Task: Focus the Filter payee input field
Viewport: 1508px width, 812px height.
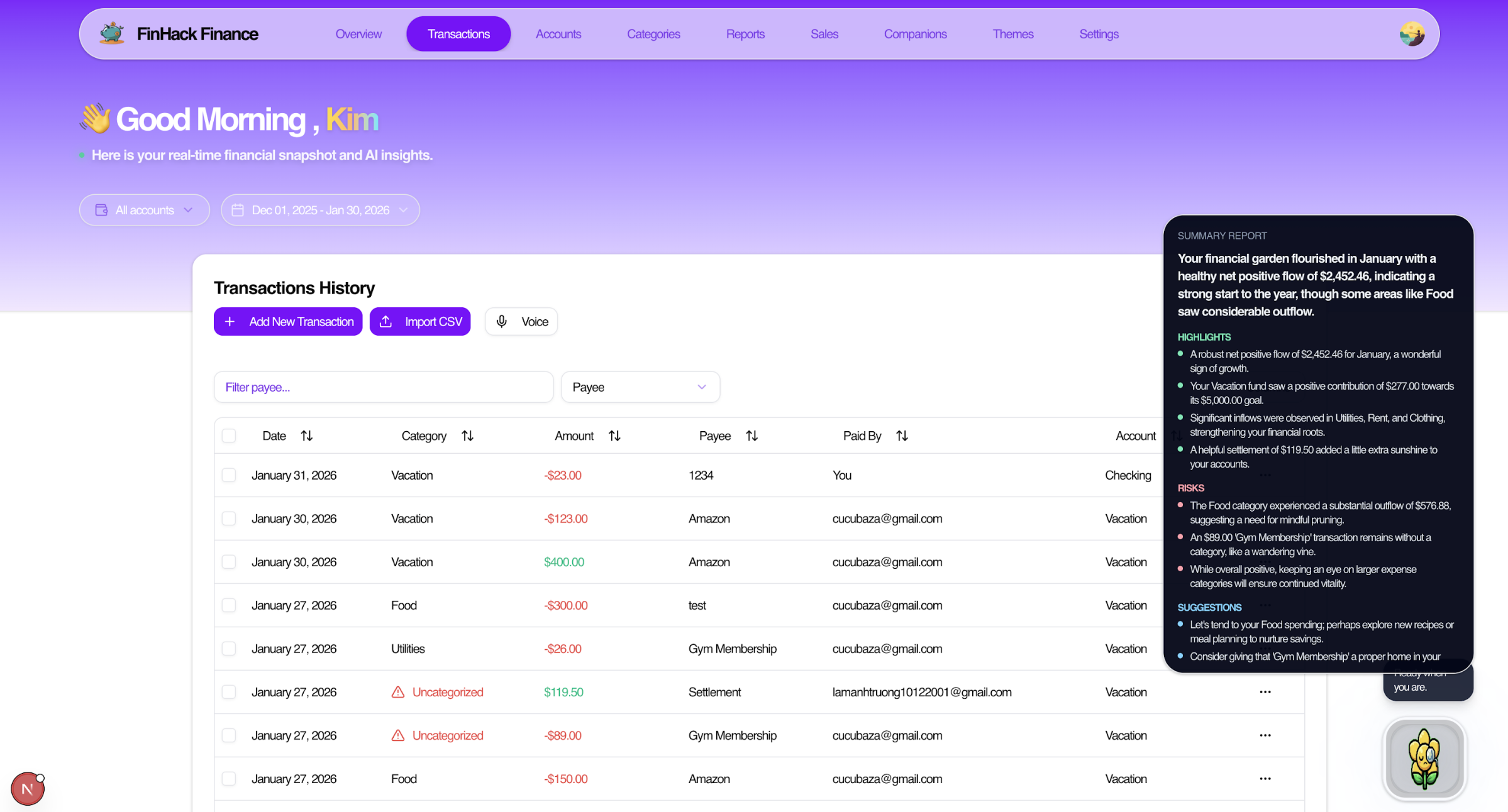Action: coord(383,387)
